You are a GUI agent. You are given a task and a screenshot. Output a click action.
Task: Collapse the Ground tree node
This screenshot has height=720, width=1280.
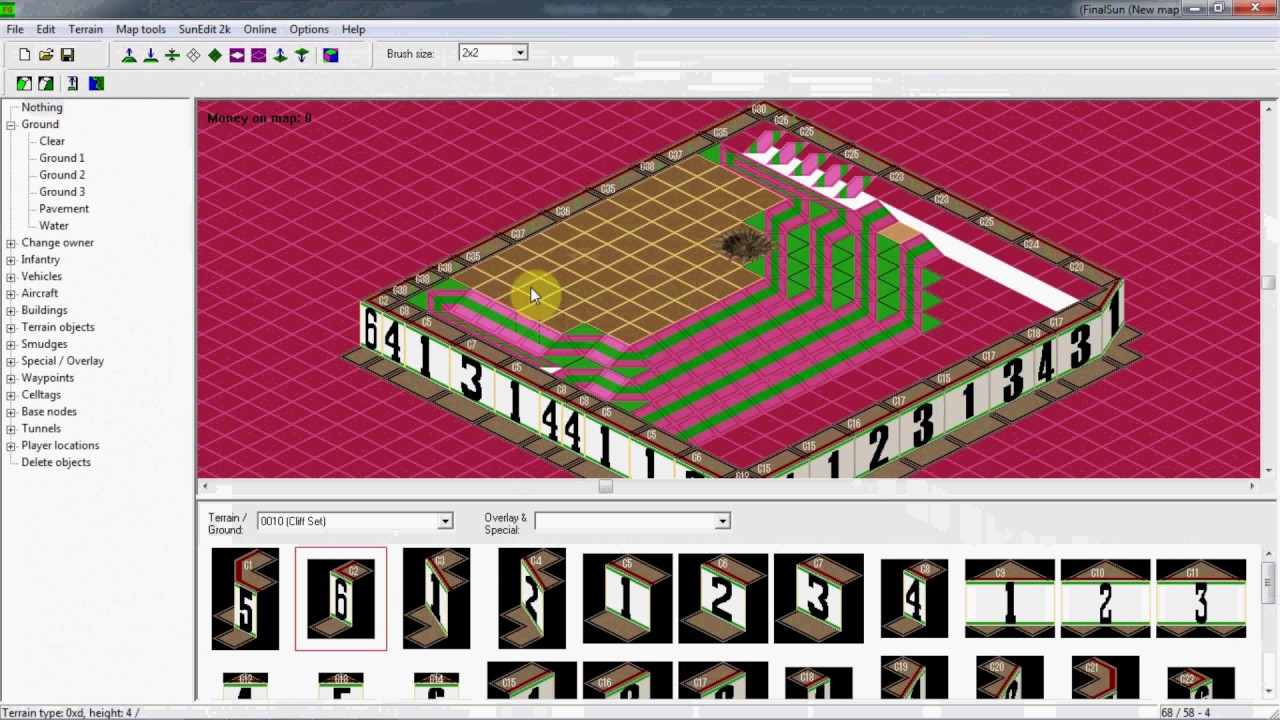[11, 125]
